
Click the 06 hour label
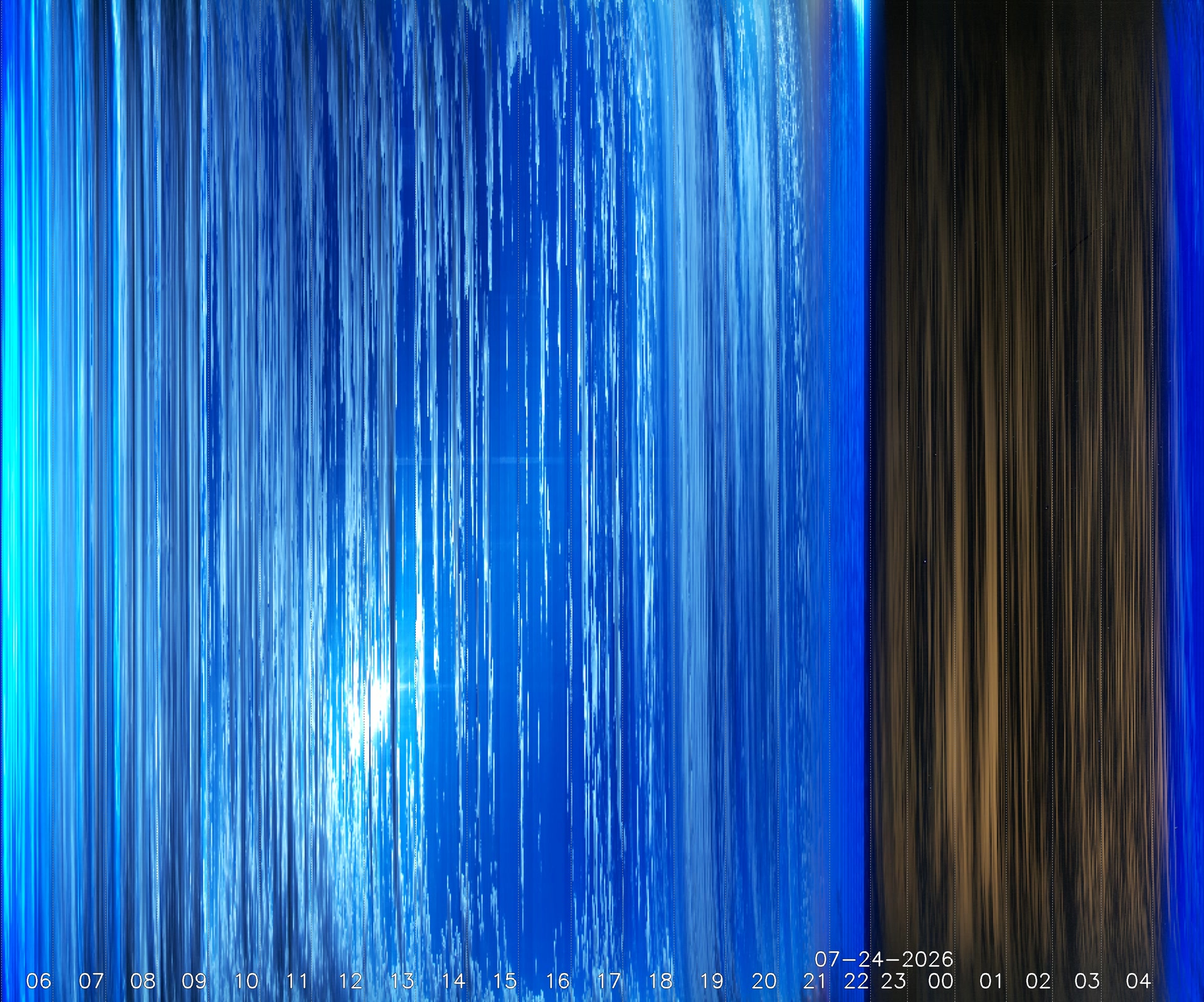[38, 981]
